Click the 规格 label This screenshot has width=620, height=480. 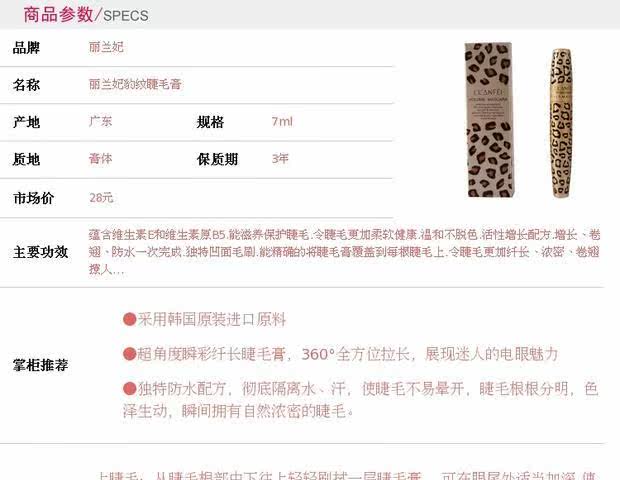pyautogui.click(x=210, y=122)
